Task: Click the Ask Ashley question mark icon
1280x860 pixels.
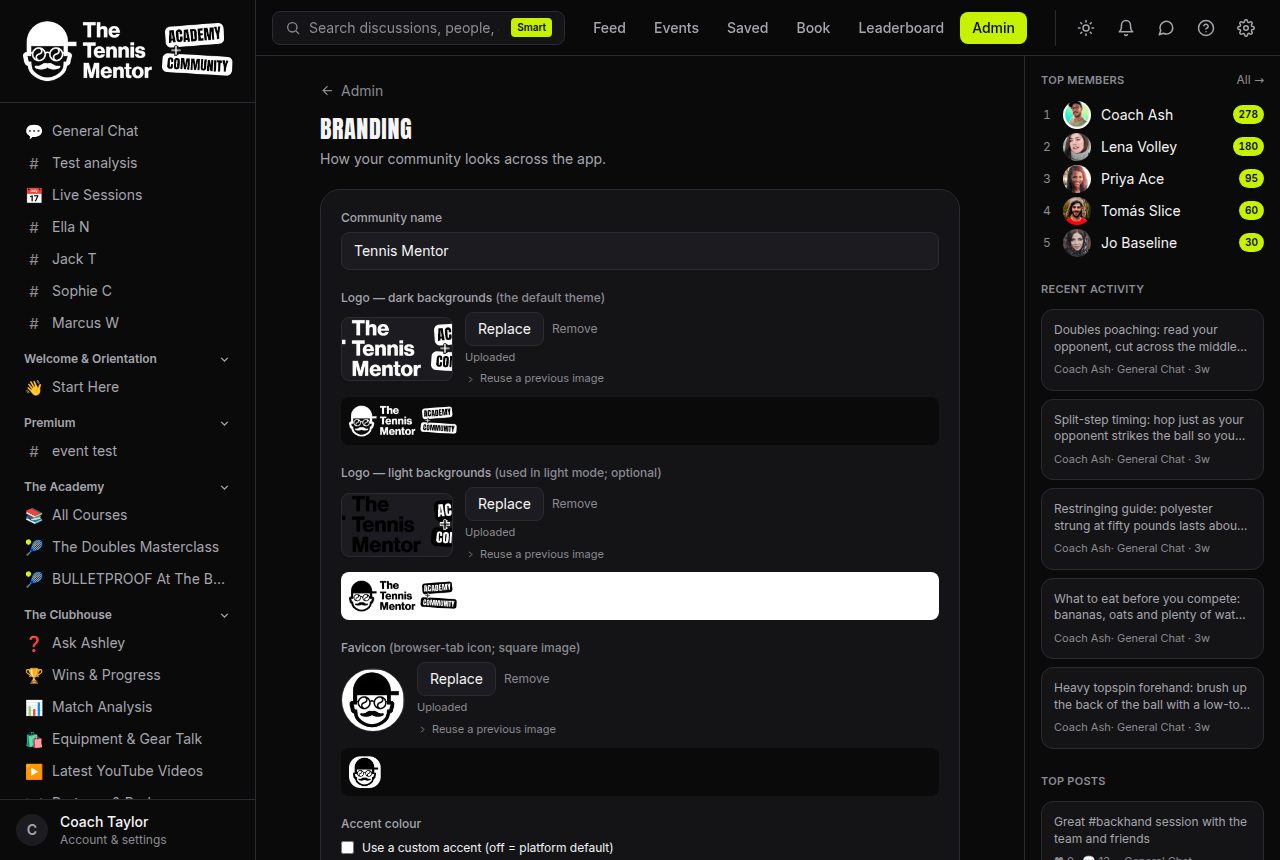Action: (34, 643)
